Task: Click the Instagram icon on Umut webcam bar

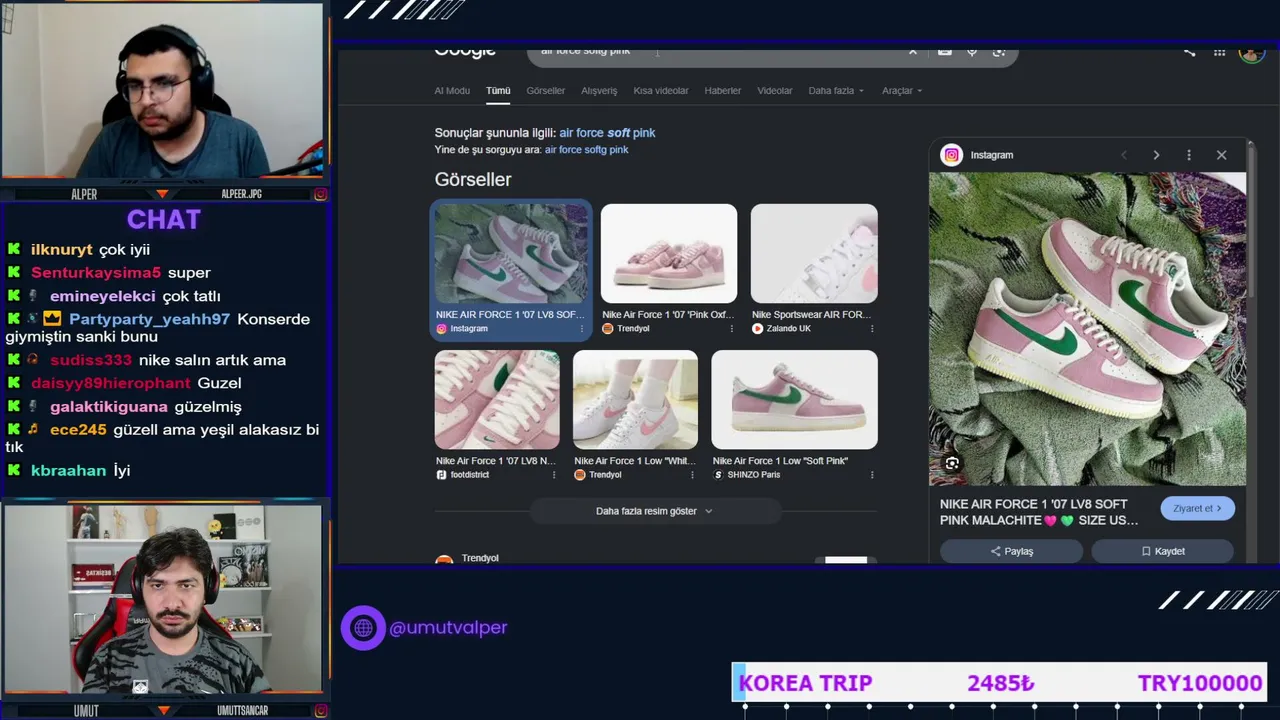Action: pyautogui.click(x=320, y=710)
